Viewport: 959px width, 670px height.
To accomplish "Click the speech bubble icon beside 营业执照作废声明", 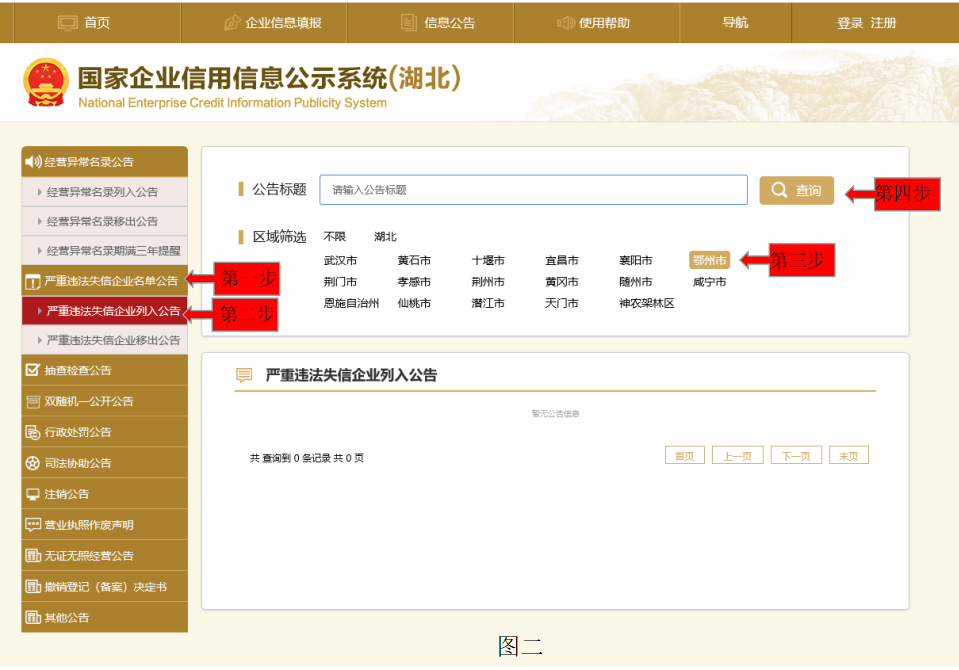I will coord(33,525).
